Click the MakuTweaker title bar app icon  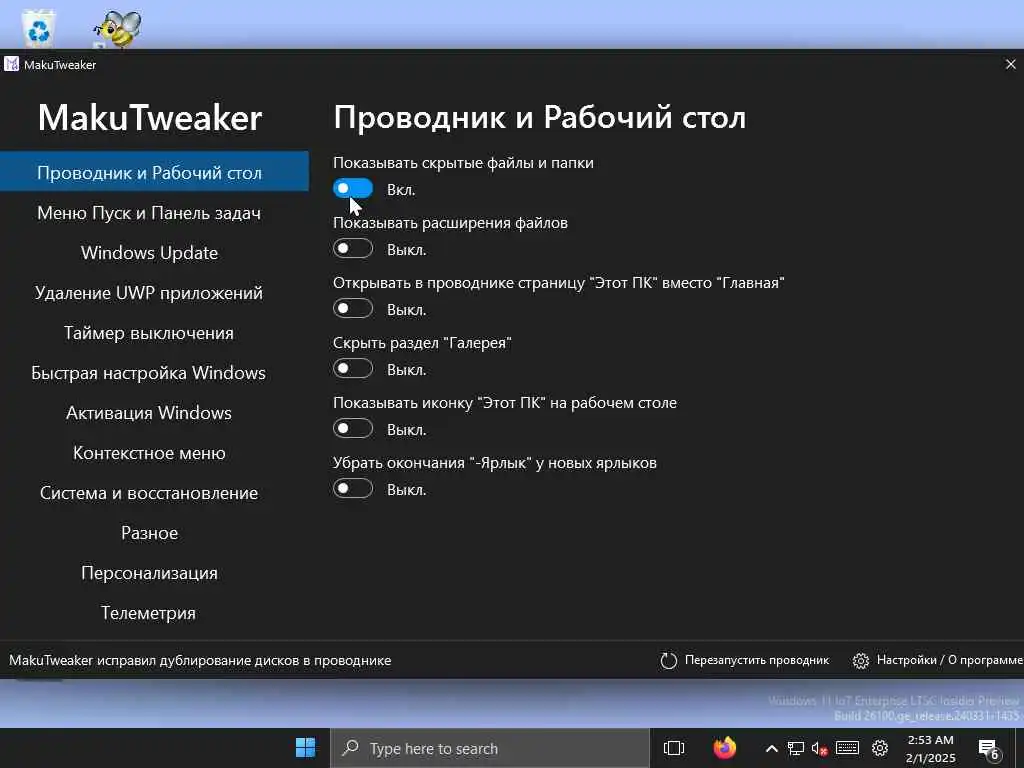pyautogui.click(x=12, y=64)
